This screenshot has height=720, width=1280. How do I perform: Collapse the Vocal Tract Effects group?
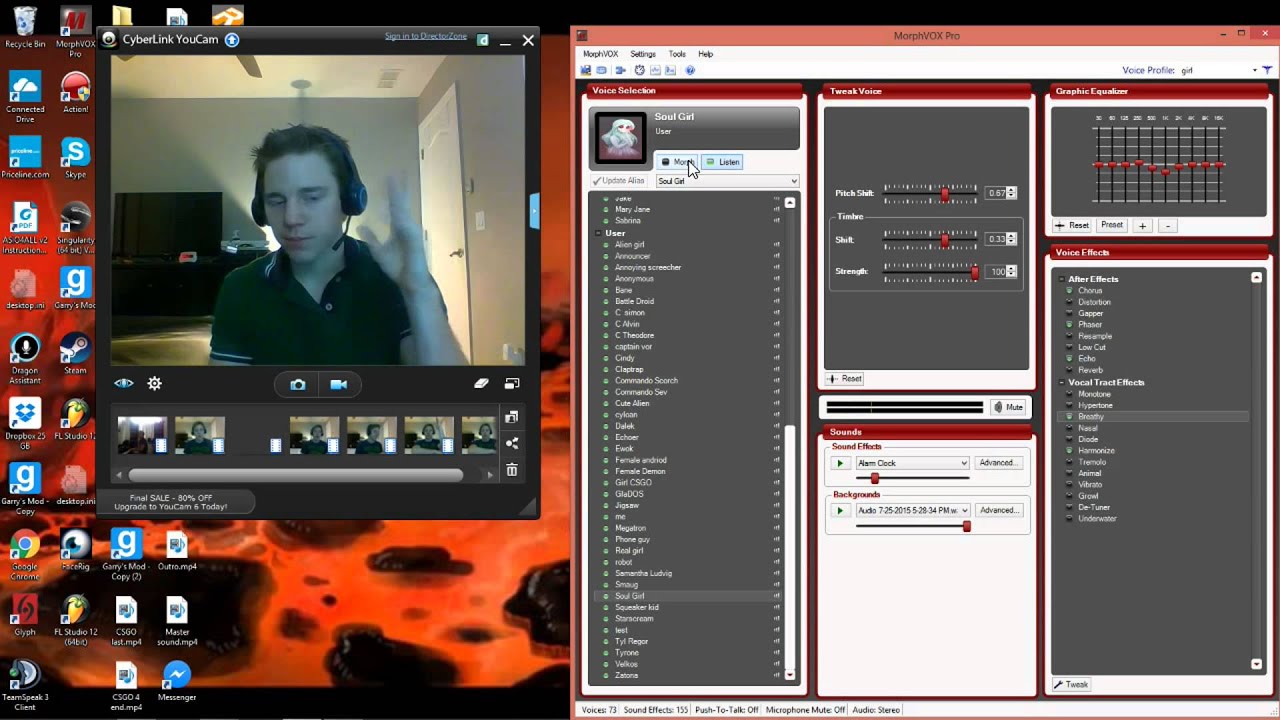click(1062, 382)
